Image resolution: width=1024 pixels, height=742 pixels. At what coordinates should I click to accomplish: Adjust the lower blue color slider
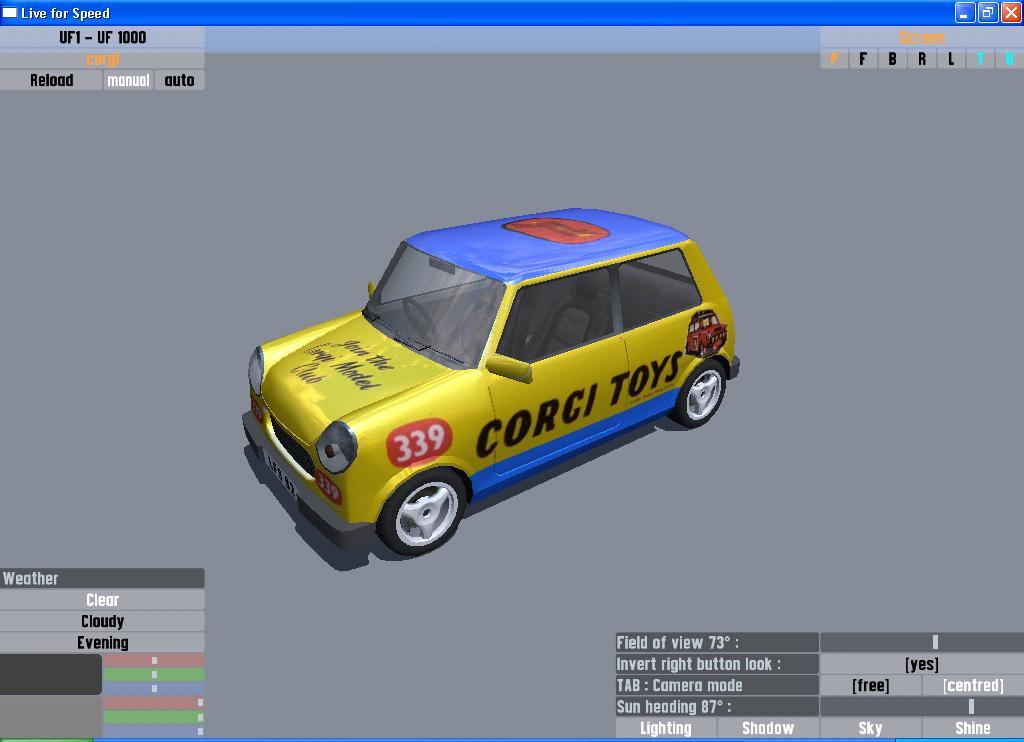[x=154, y=731]
